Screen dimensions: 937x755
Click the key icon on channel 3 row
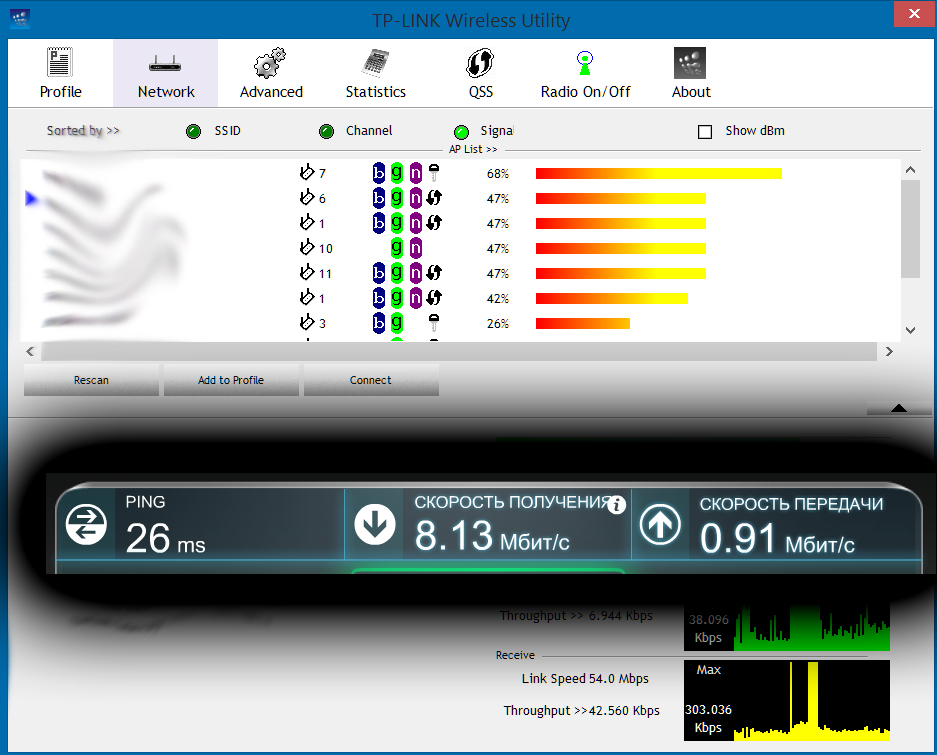tap(434, 323)
